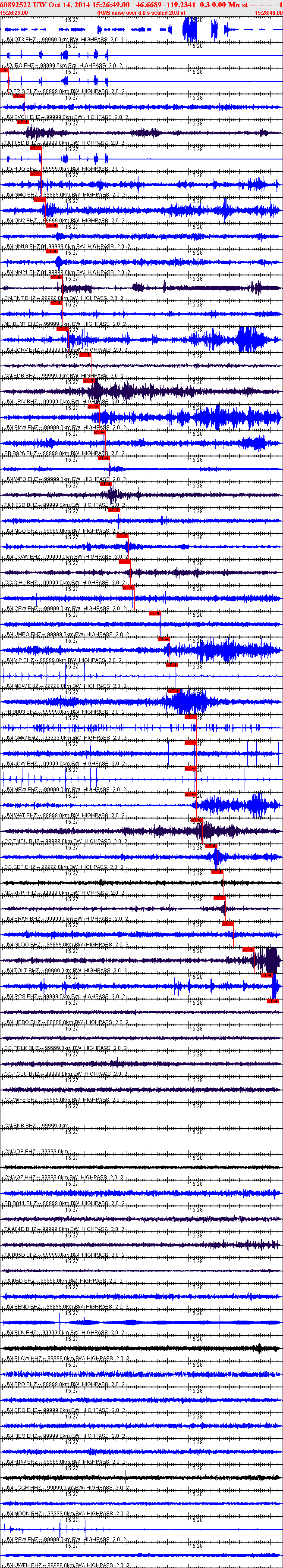283x1568 pixels.
Task: Select station label UW.GMO.EHZ
Action: 22,195
